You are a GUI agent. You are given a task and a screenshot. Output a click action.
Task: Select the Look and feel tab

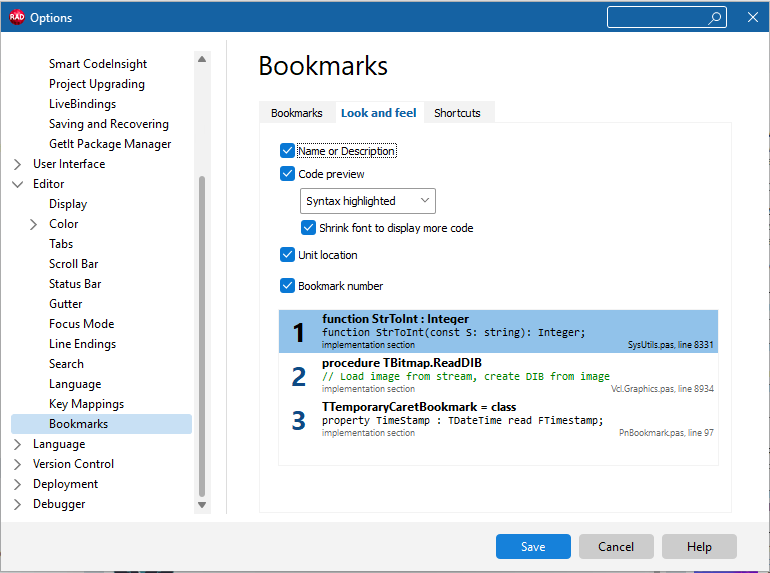coord(379,113)
